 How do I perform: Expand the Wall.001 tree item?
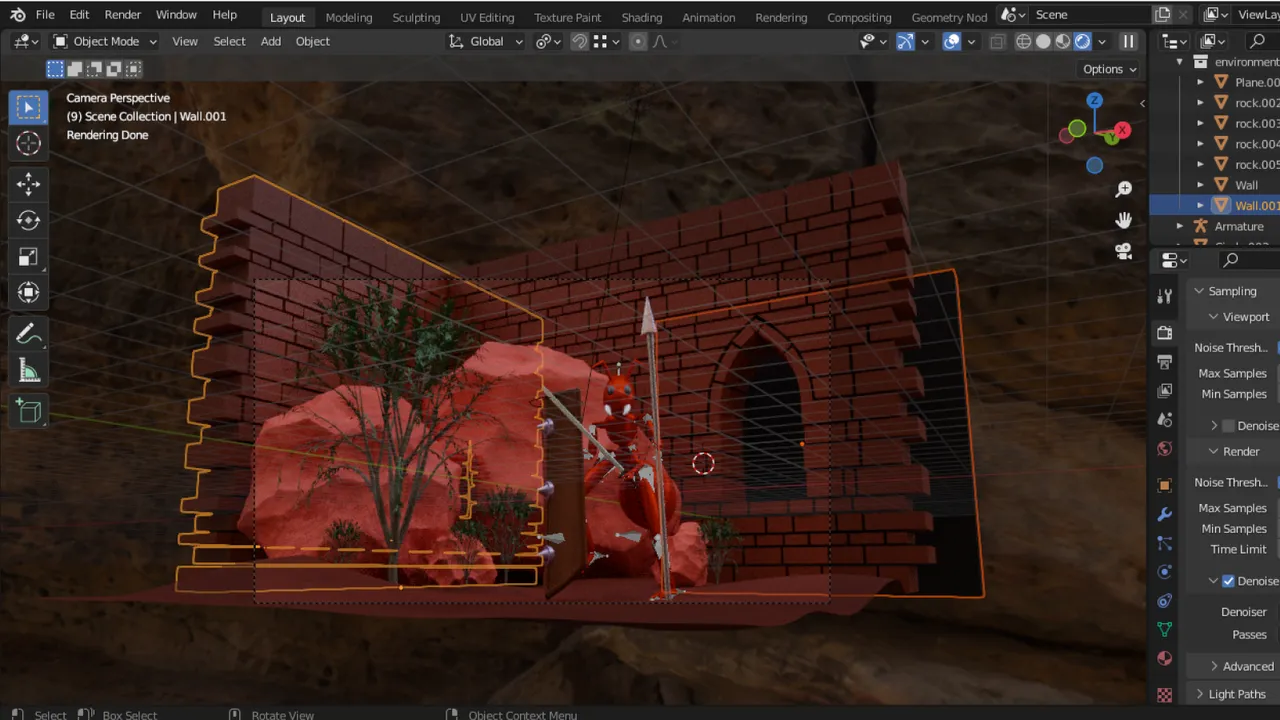[x=1201, y=205]
